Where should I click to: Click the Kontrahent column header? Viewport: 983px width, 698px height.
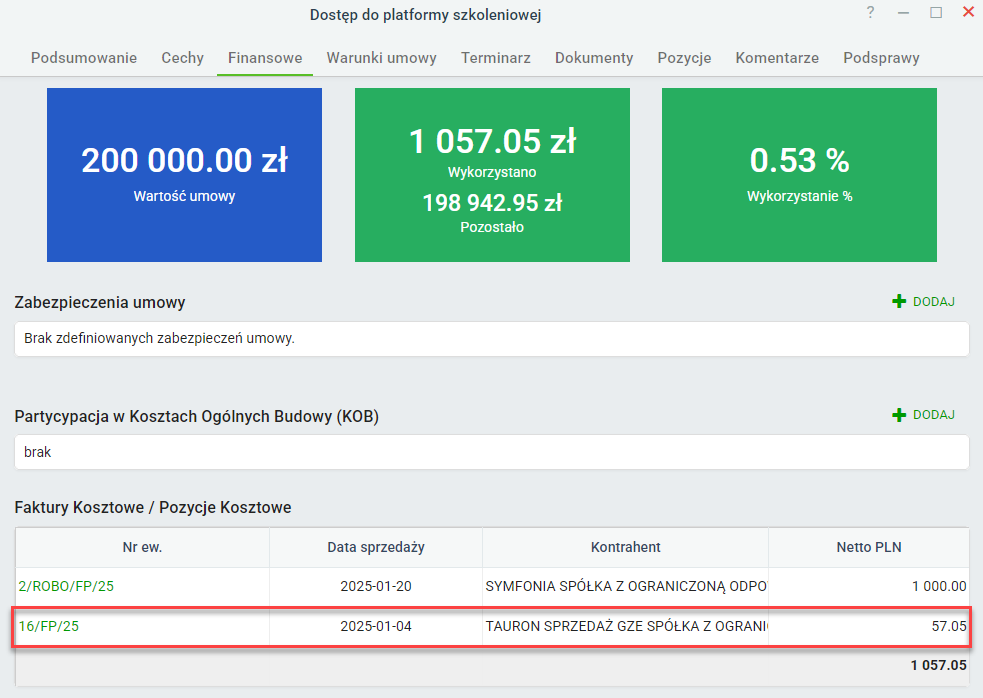(x=626, y=547)
